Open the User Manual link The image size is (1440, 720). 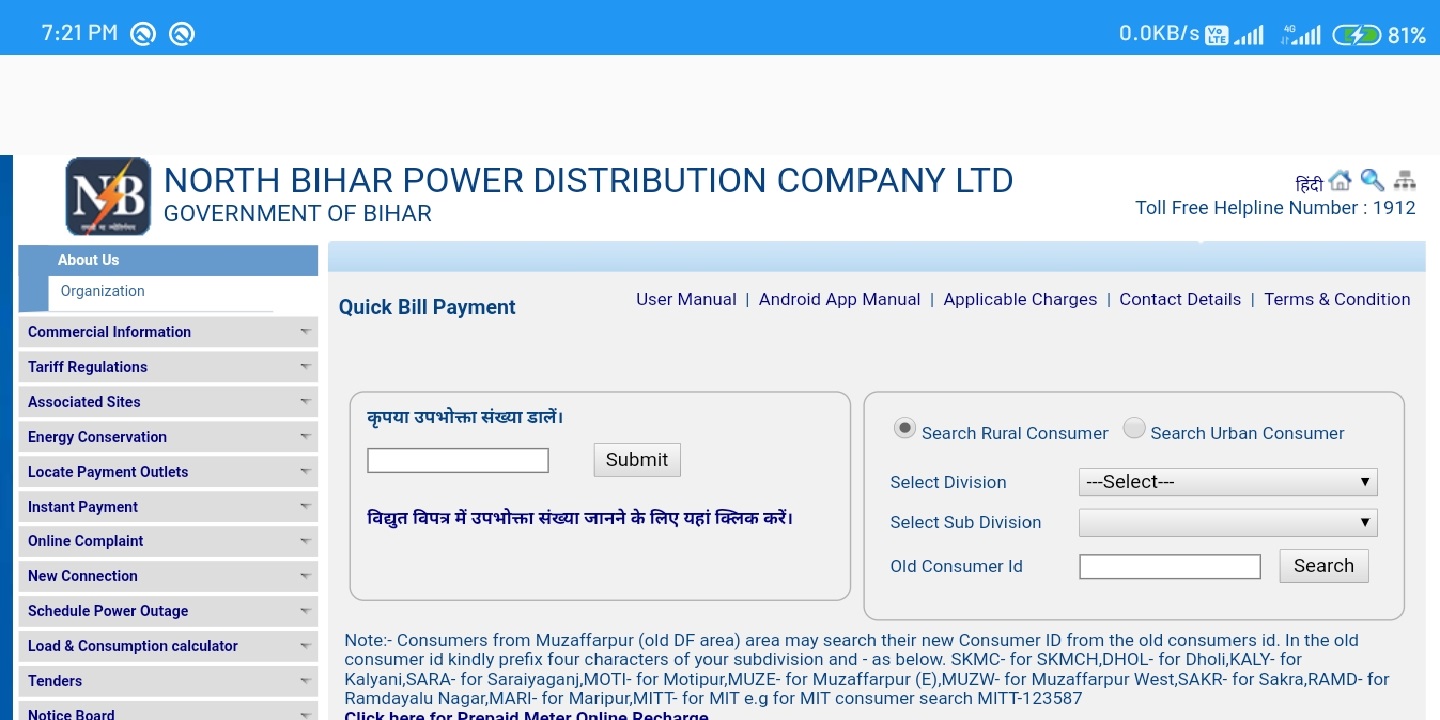point(686,299)
